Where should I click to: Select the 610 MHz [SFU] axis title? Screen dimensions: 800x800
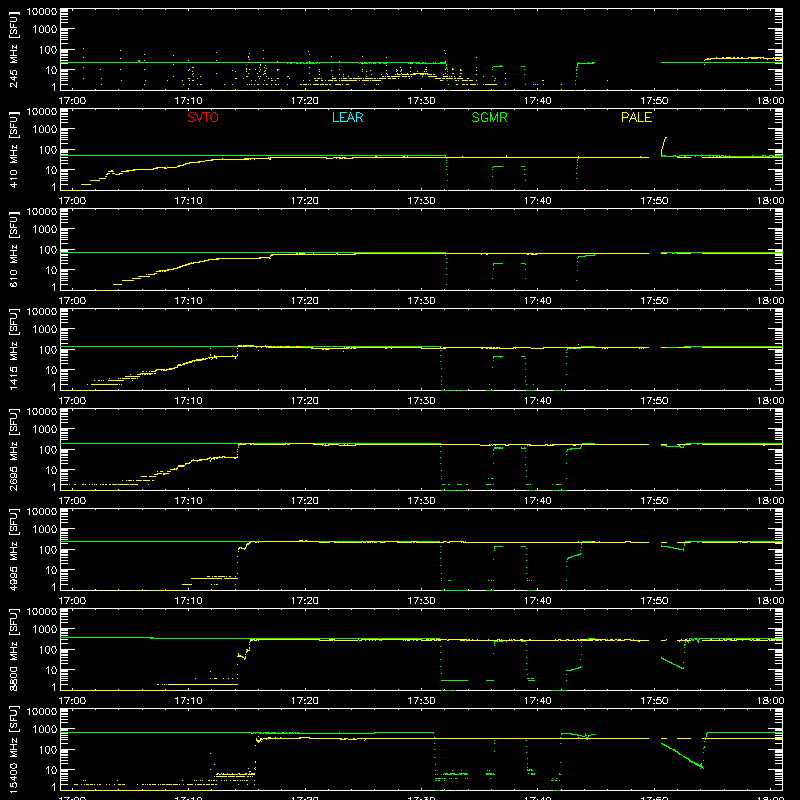coord(14,249)
